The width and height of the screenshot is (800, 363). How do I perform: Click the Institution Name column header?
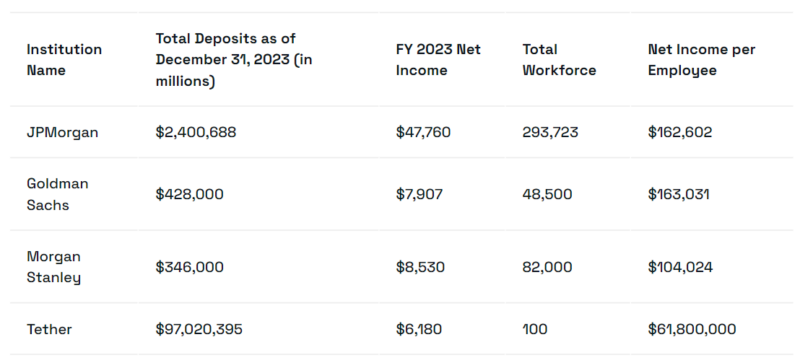click(x=64, y=60)
